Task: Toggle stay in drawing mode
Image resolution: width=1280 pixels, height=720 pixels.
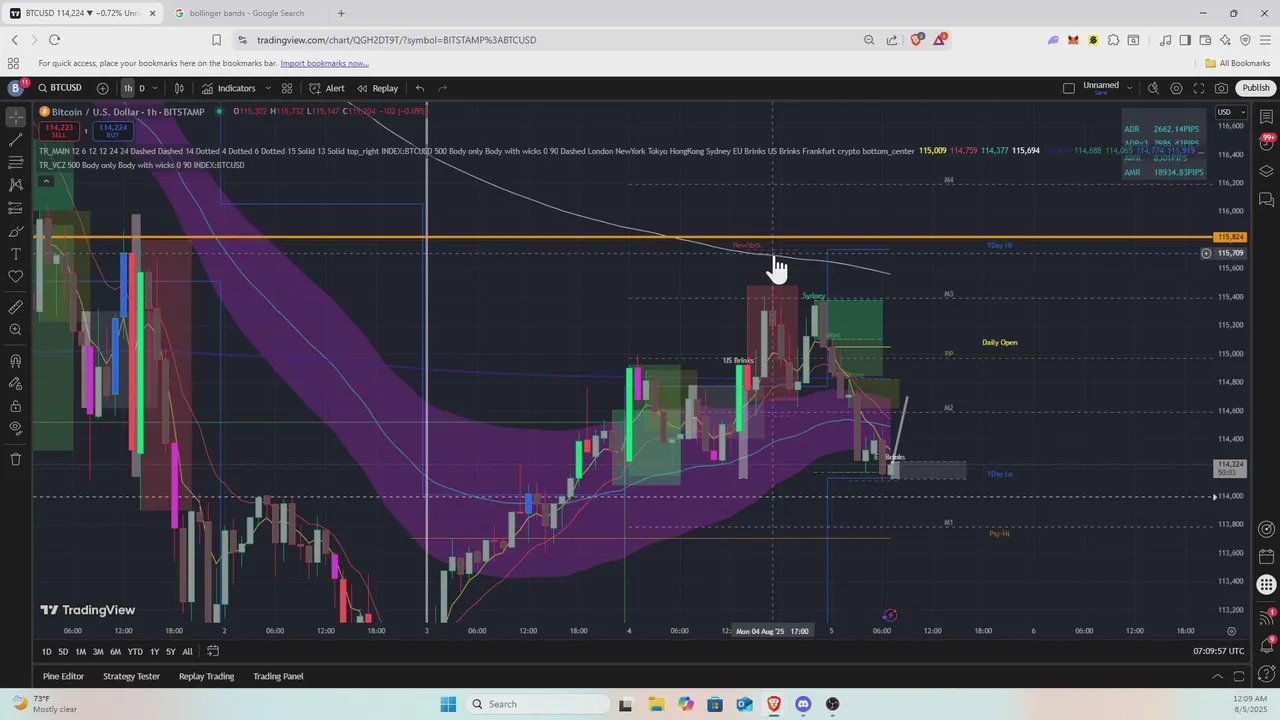Action: pyautogui.click(x=15, y=383)
